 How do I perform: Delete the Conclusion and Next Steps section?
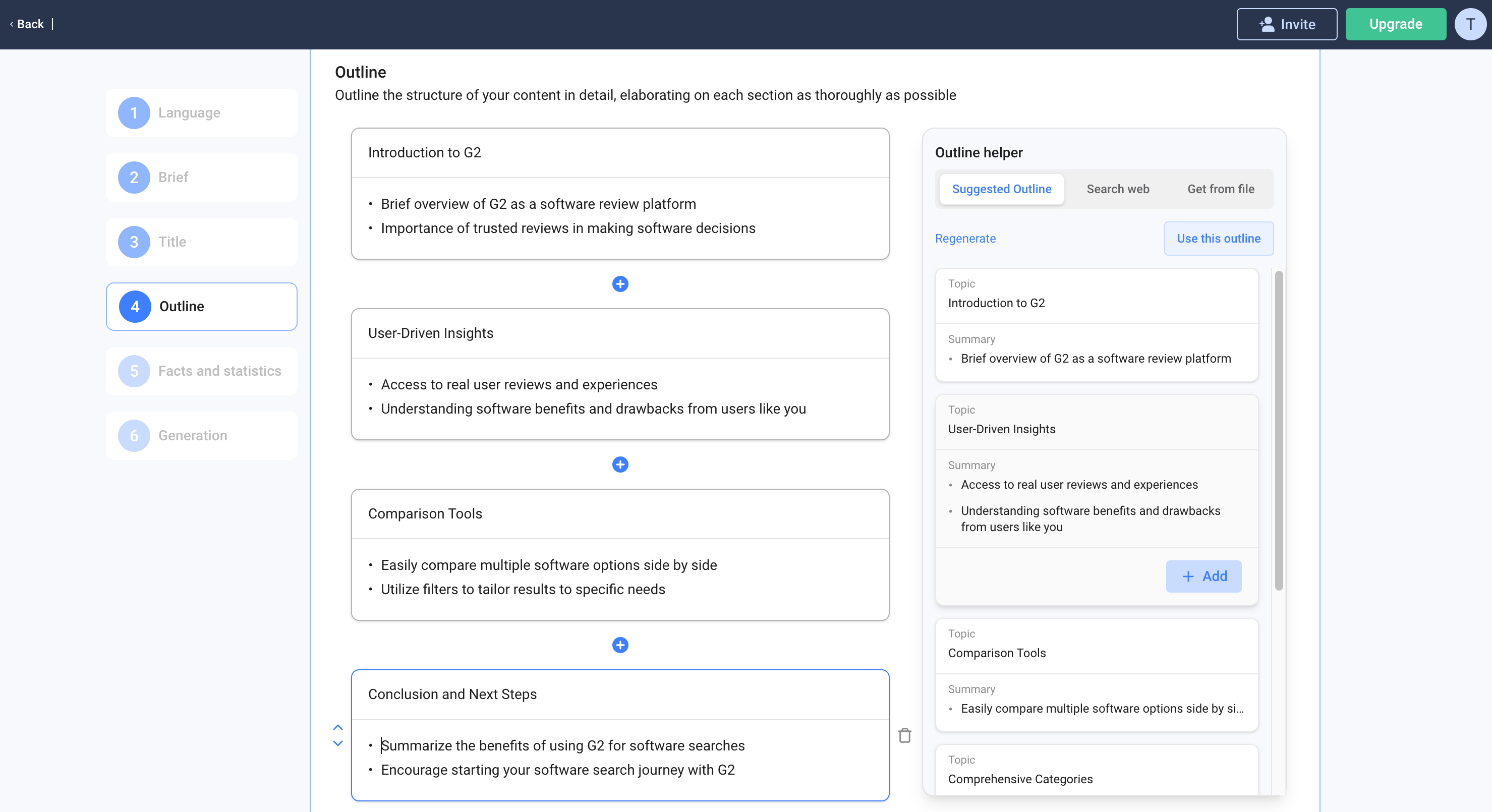tap(904, 735)
